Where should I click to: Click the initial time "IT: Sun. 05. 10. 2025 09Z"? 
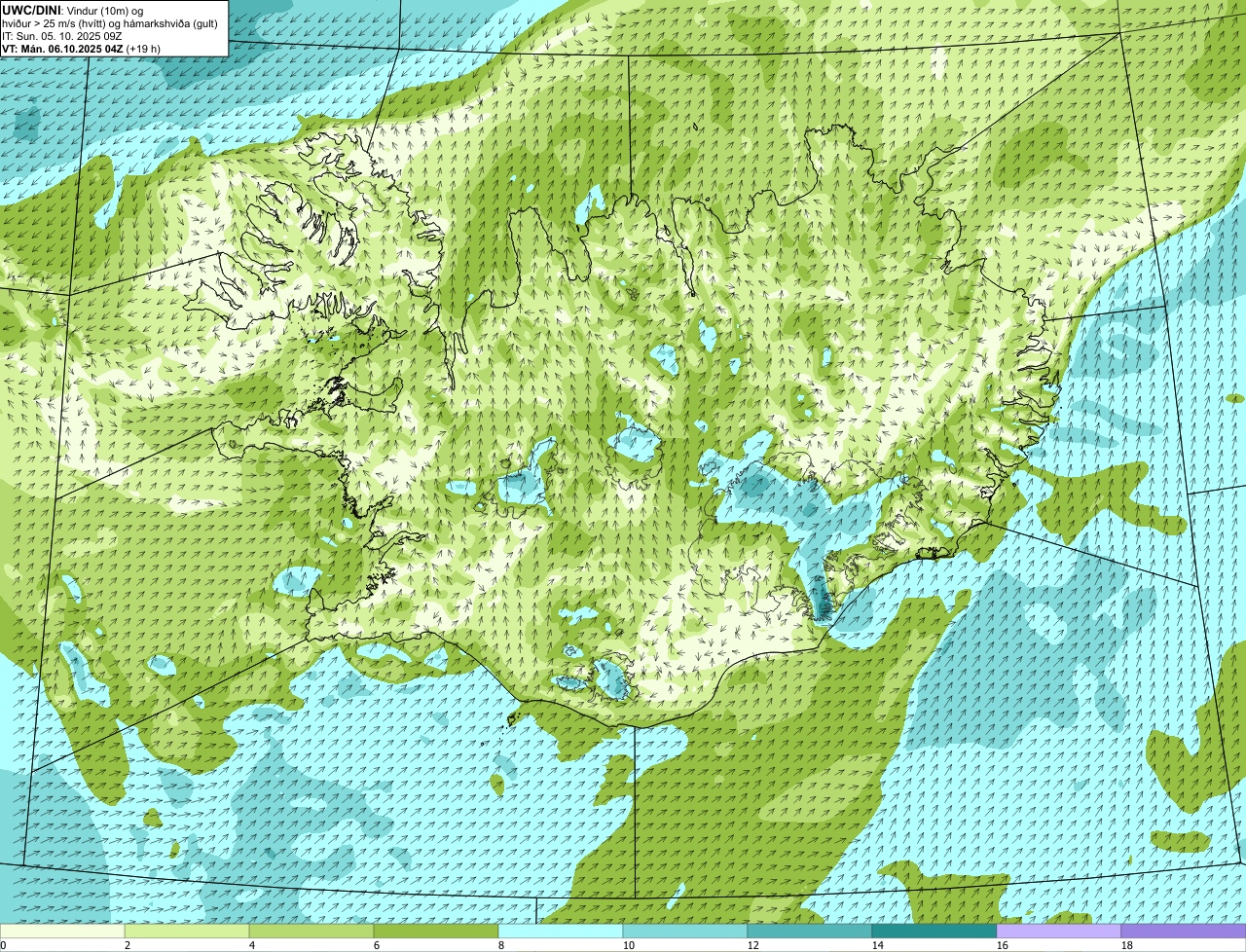pos(62,35)
